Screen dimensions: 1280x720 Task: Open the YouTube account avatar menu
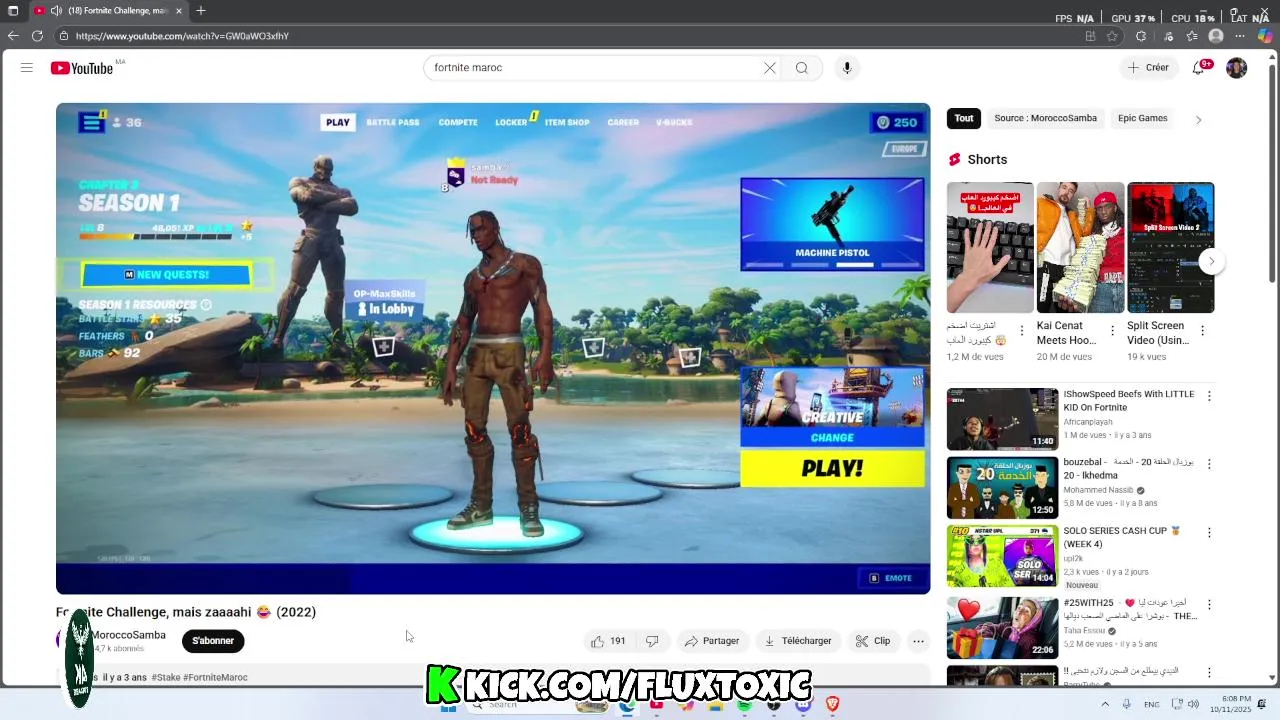coord(1237,68)
